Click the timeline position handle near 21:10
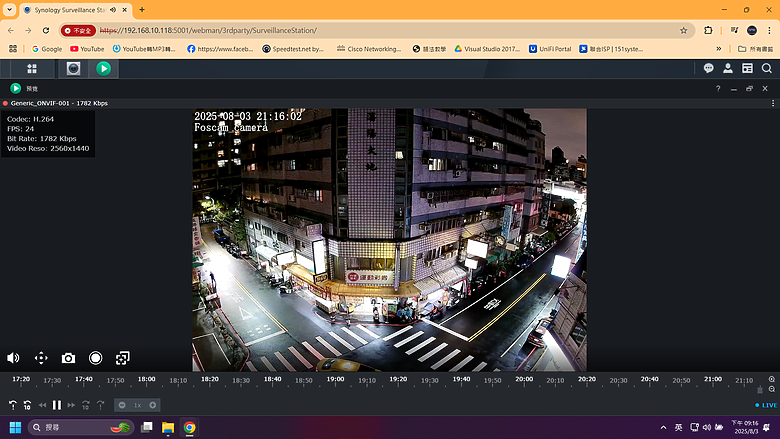This screenshot has height=439, width=780. [760, 390]
